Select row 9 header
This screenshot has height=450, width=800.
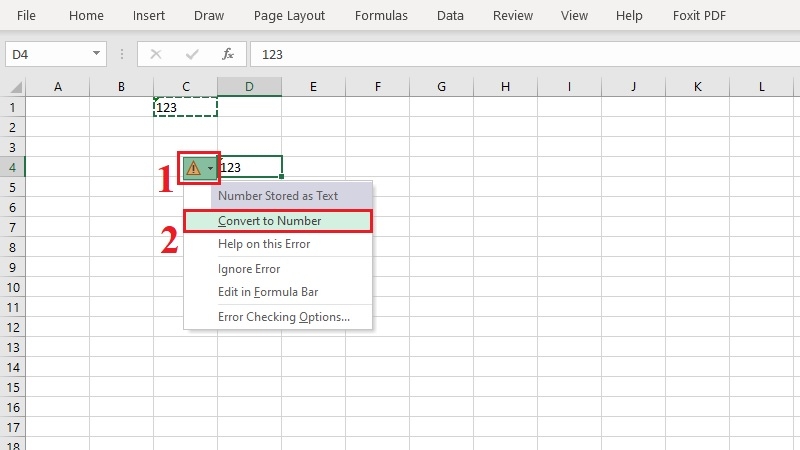click(13, 267)
